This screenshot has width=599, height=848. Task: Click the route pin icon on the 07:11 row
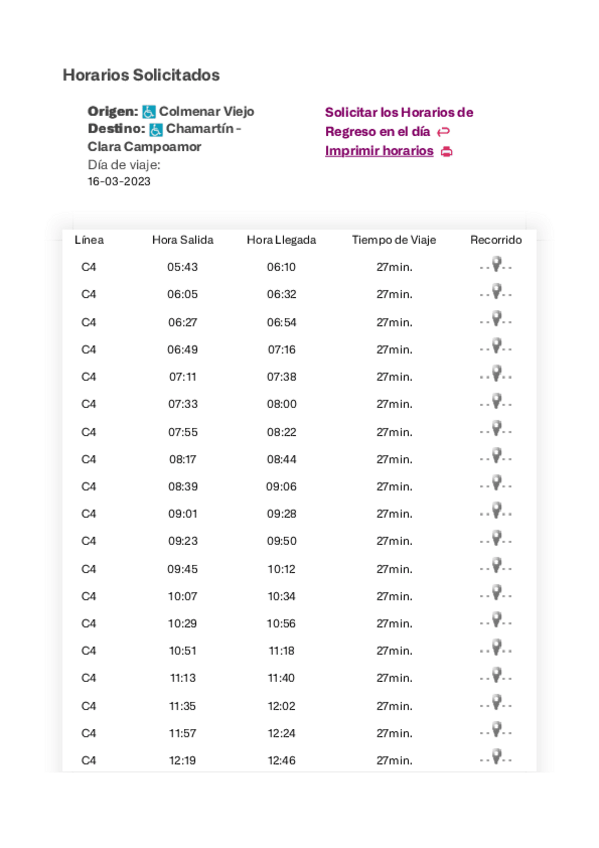coord(497,373)
